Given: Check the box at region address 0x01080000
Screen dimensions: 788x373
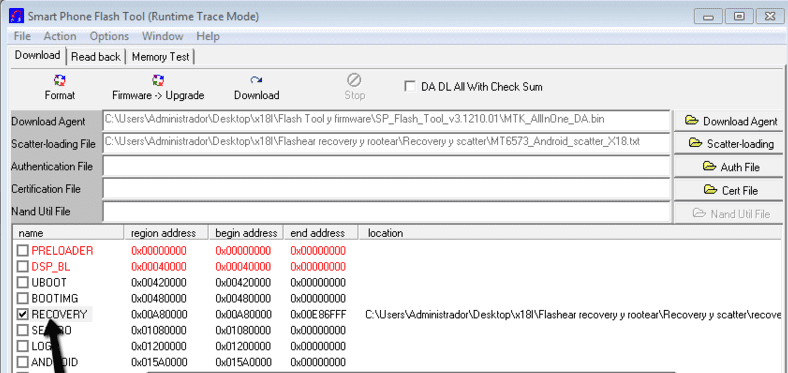Looking at the screenshot, I should pyautogui.click(x=23, y=330).
